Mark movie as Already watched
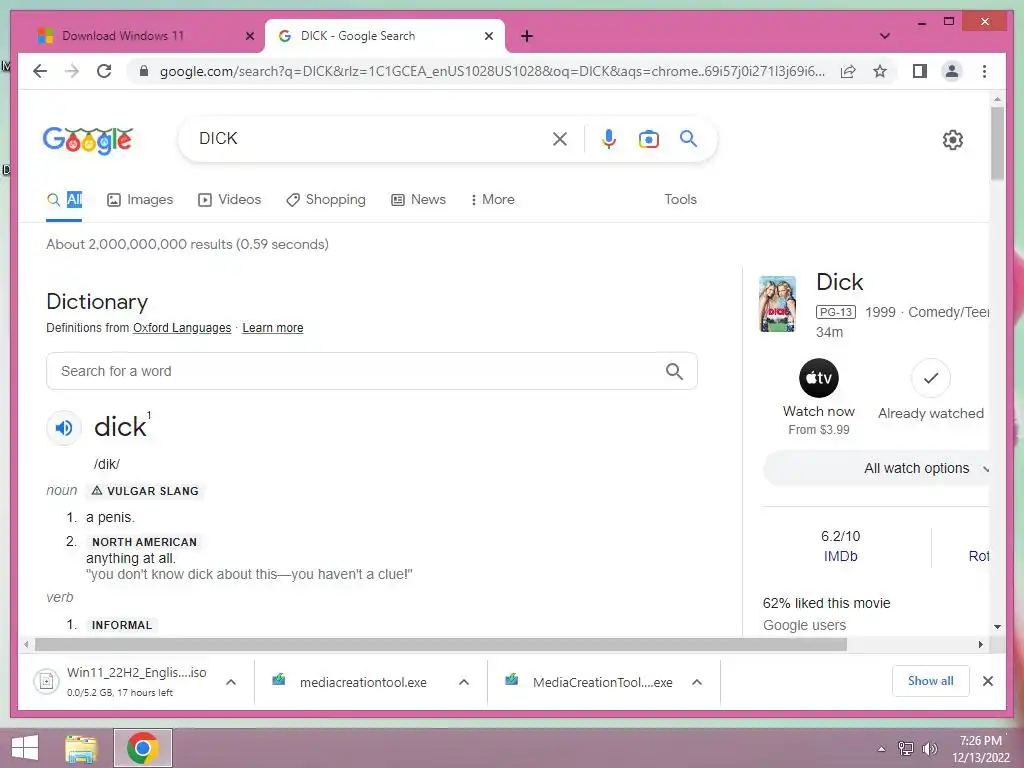1024x768 pixels. click(931, 389)
